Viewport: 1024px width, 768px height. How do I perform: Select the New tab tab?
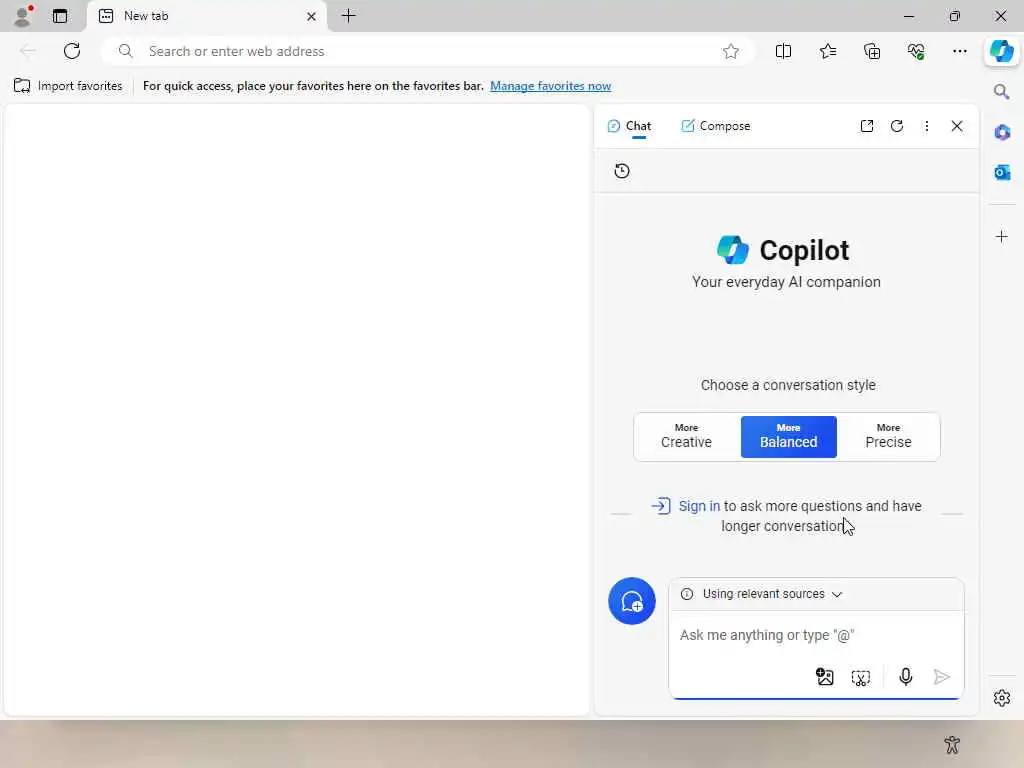206,16
